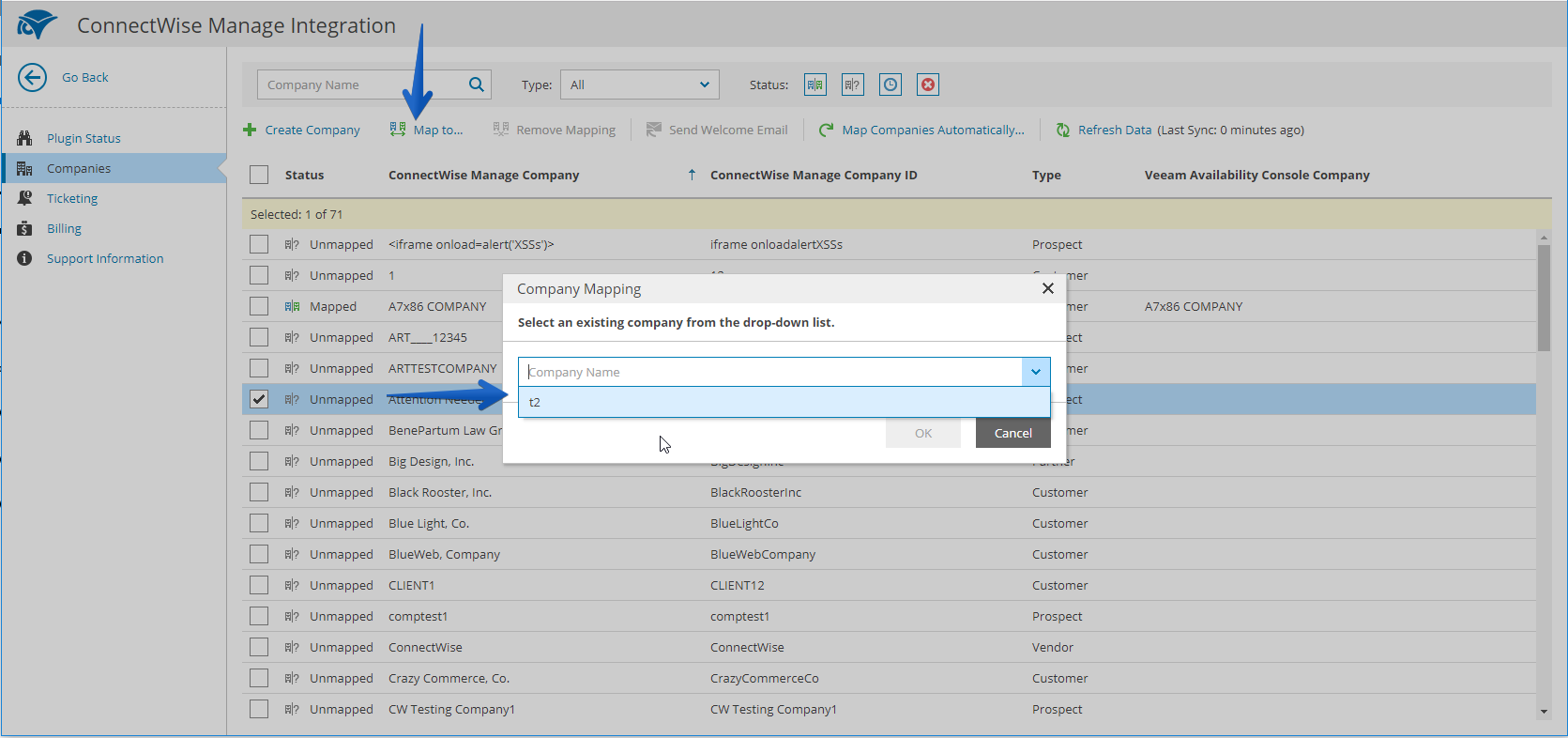Click the Map to... toolbar icon

[398, 130]
